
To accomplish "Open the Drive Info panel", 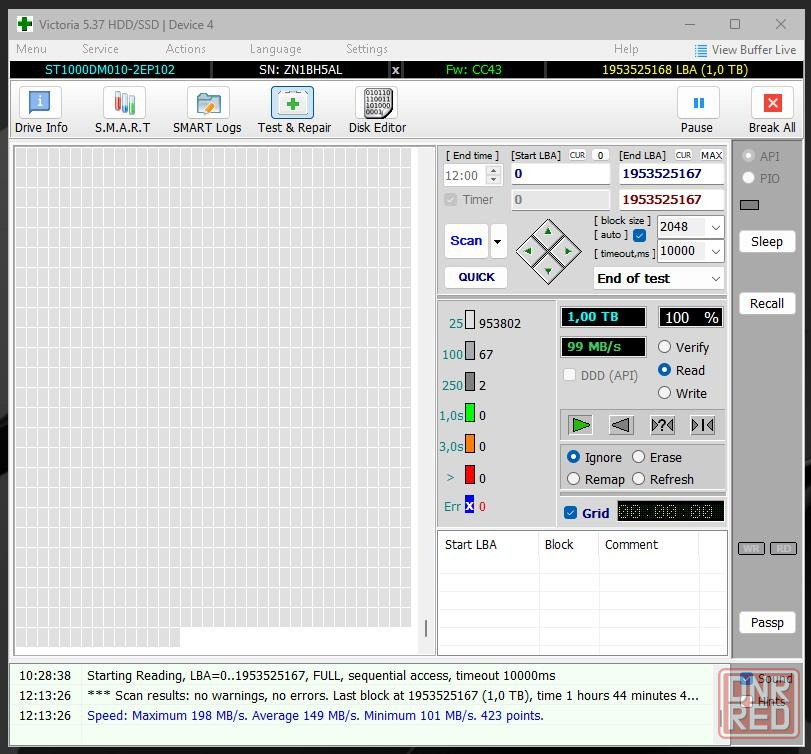I will (41, 109).
